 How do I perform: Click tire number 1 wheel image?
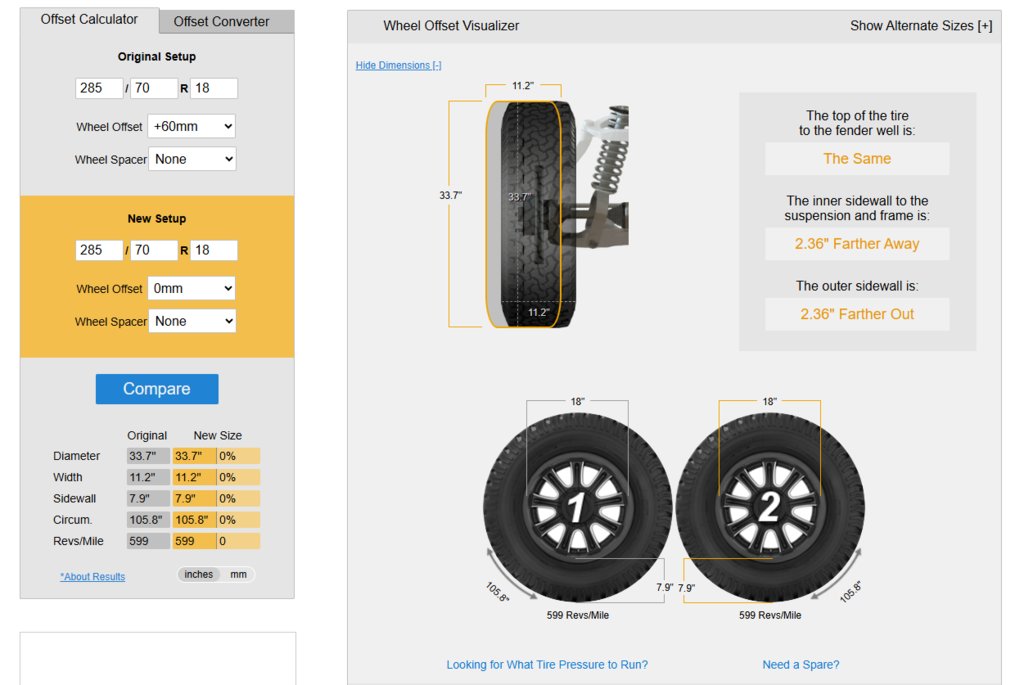(x=577, y=507)
